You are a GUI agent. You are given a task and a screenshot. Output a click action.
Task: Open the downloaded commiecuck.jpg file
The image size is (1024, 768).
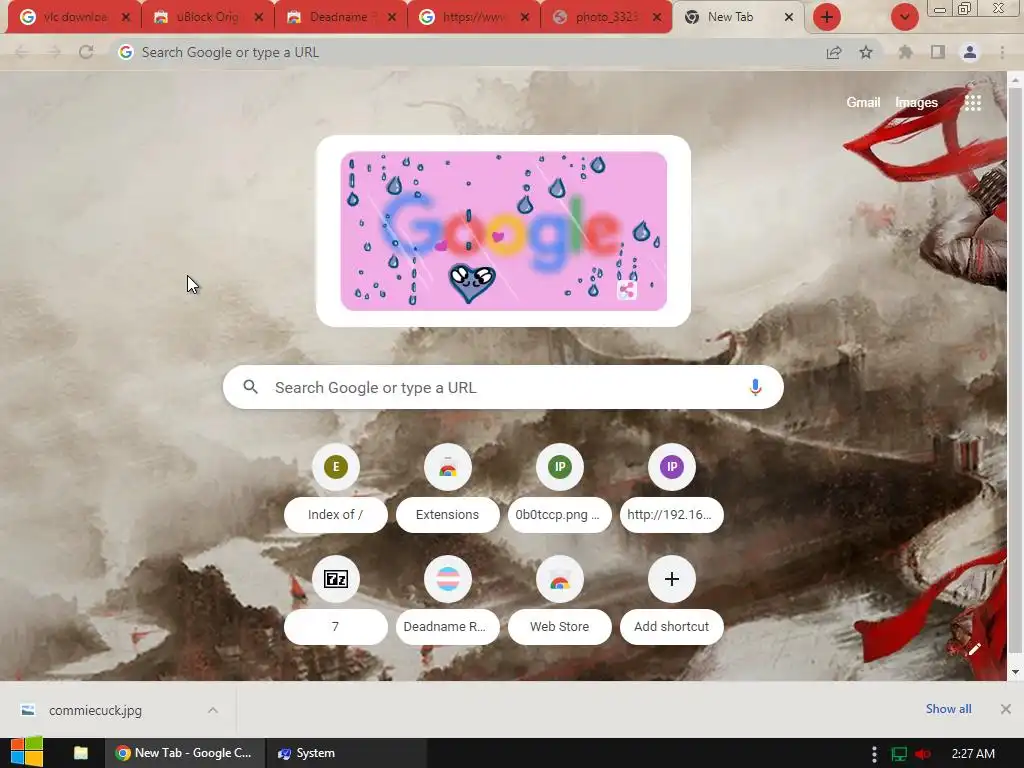95,711
